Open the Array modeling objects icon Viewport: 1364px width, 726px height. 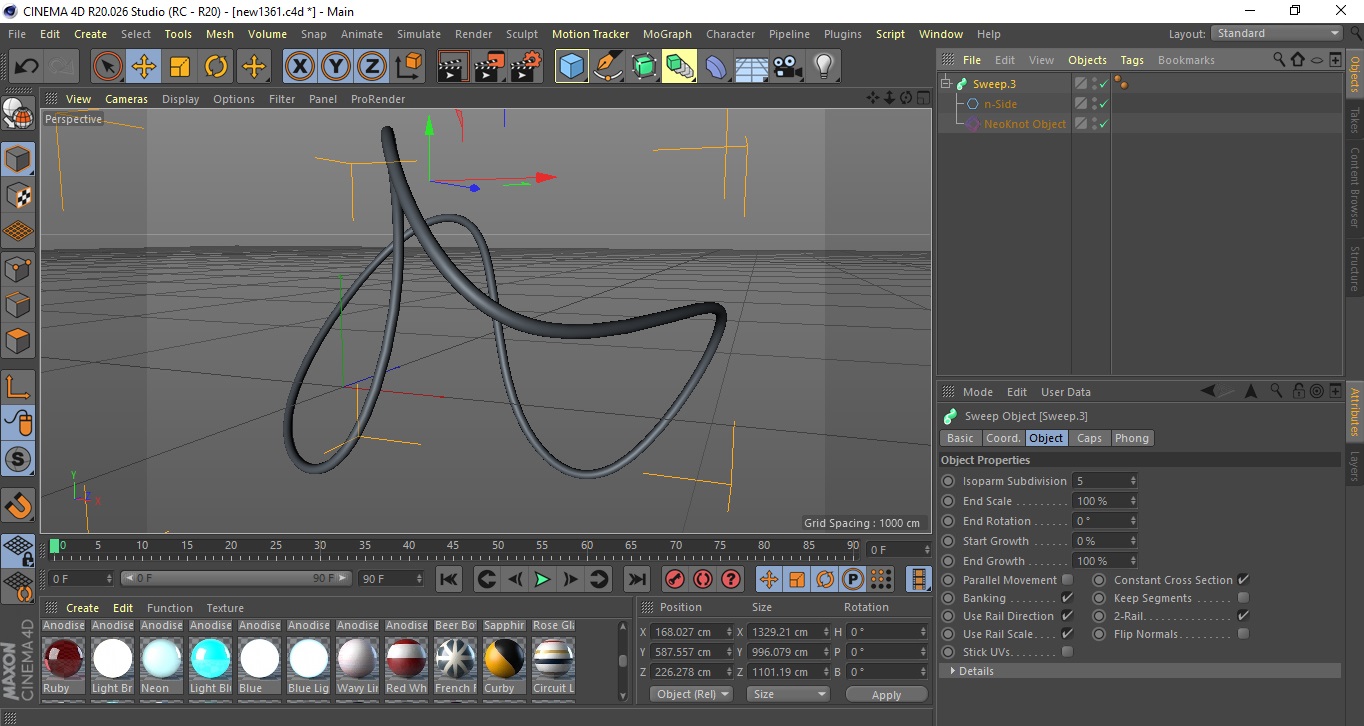point(680,67)
